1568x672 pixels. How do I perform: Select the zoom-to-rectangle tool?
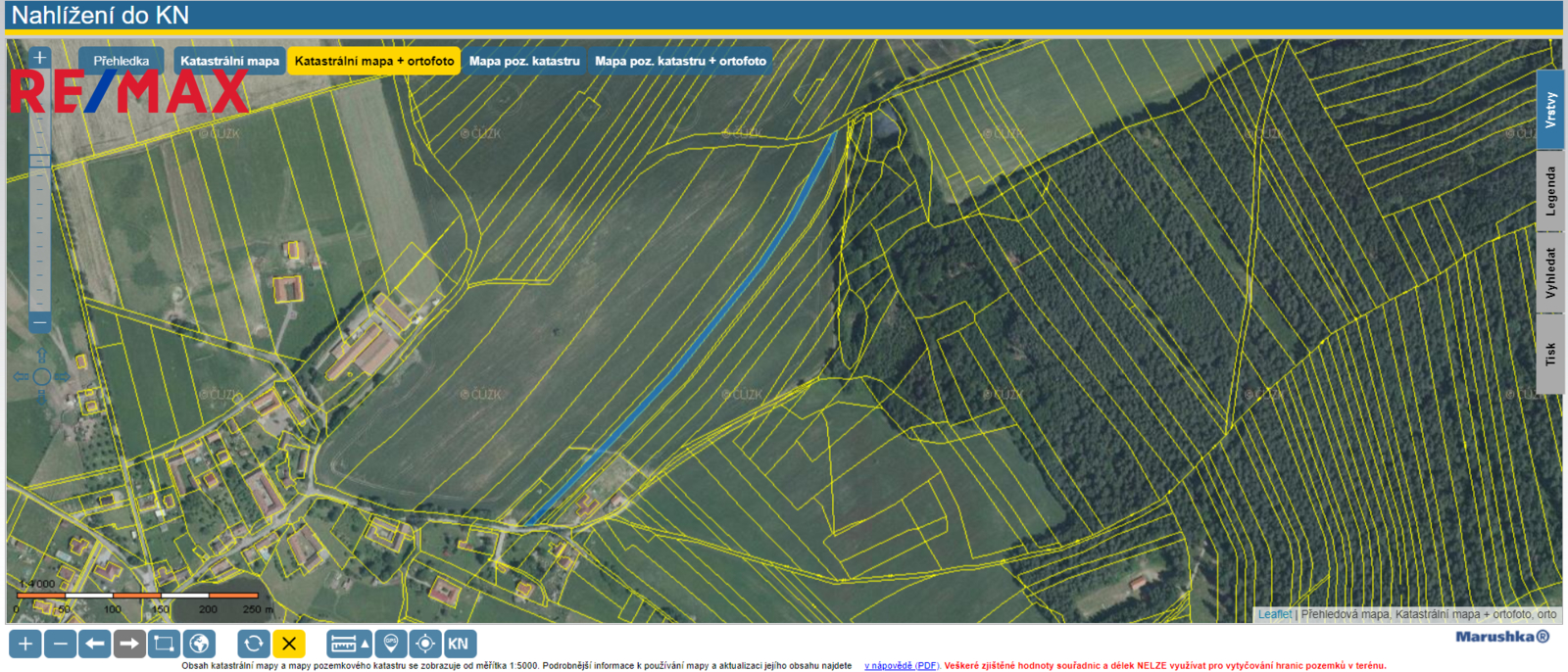(164, 644)
